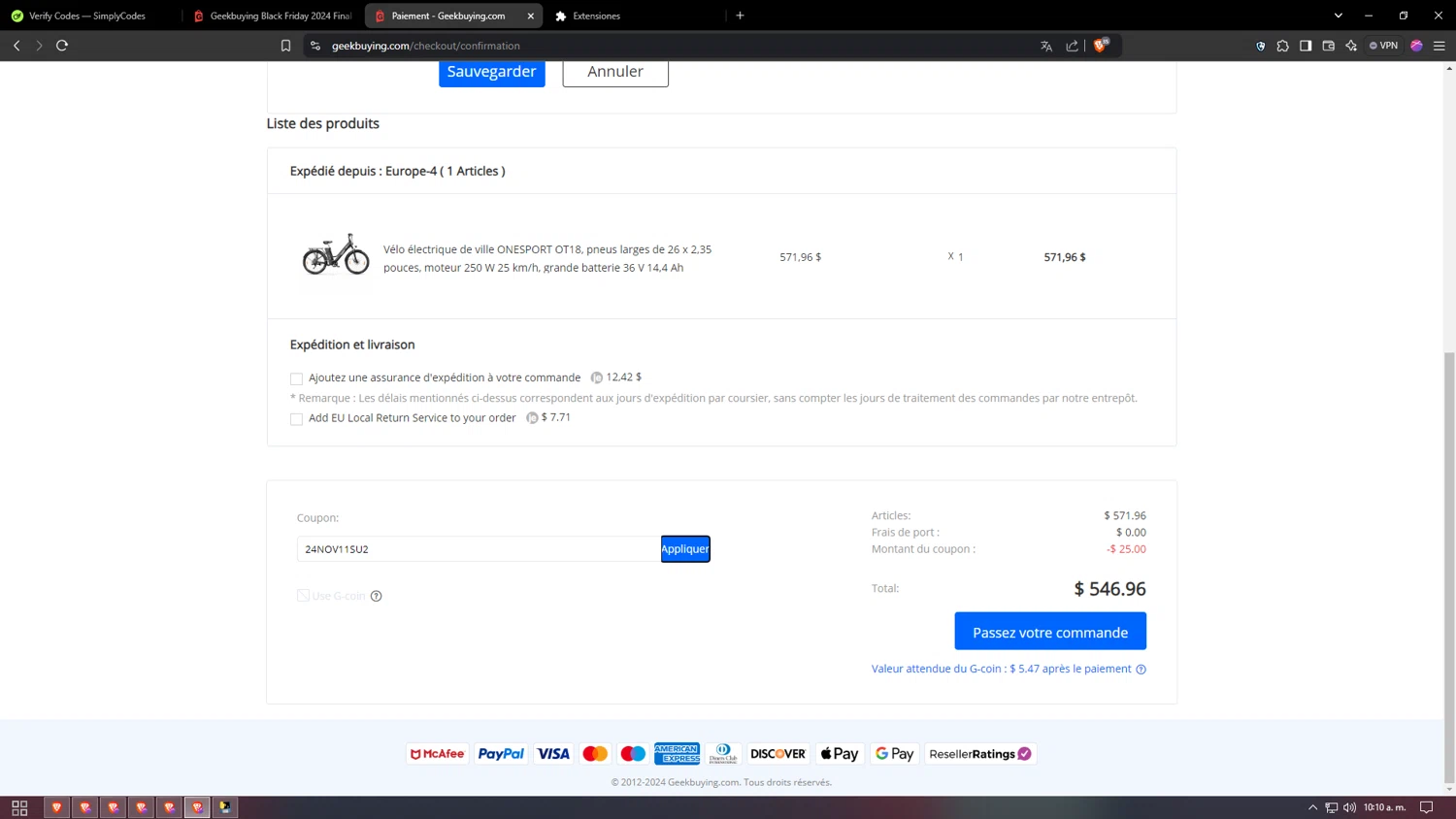Click the ResellerRatings badge
Screen dimensions: 1456x819
[x=980, y=754]
